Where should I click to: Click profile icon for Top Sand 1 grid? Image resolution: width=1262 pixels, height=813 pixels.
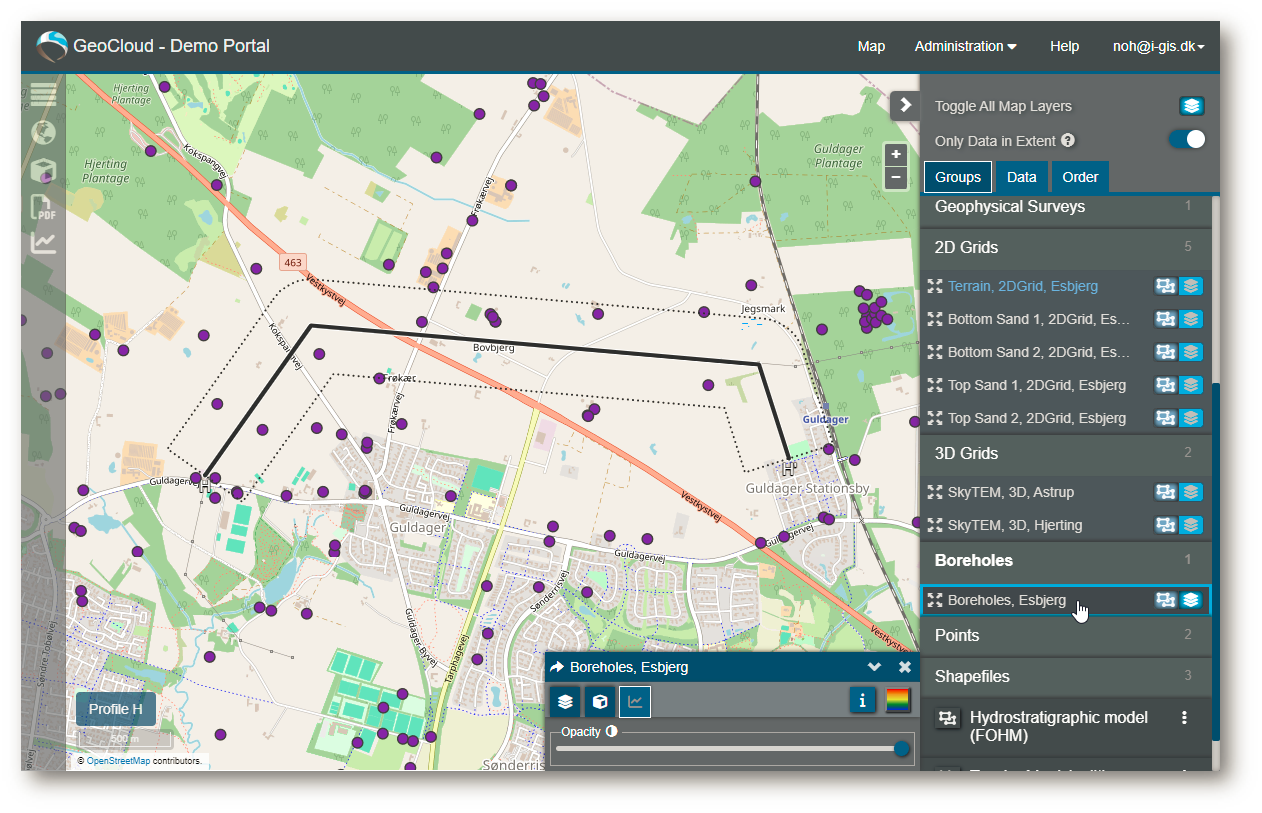tap(1165, 385)
